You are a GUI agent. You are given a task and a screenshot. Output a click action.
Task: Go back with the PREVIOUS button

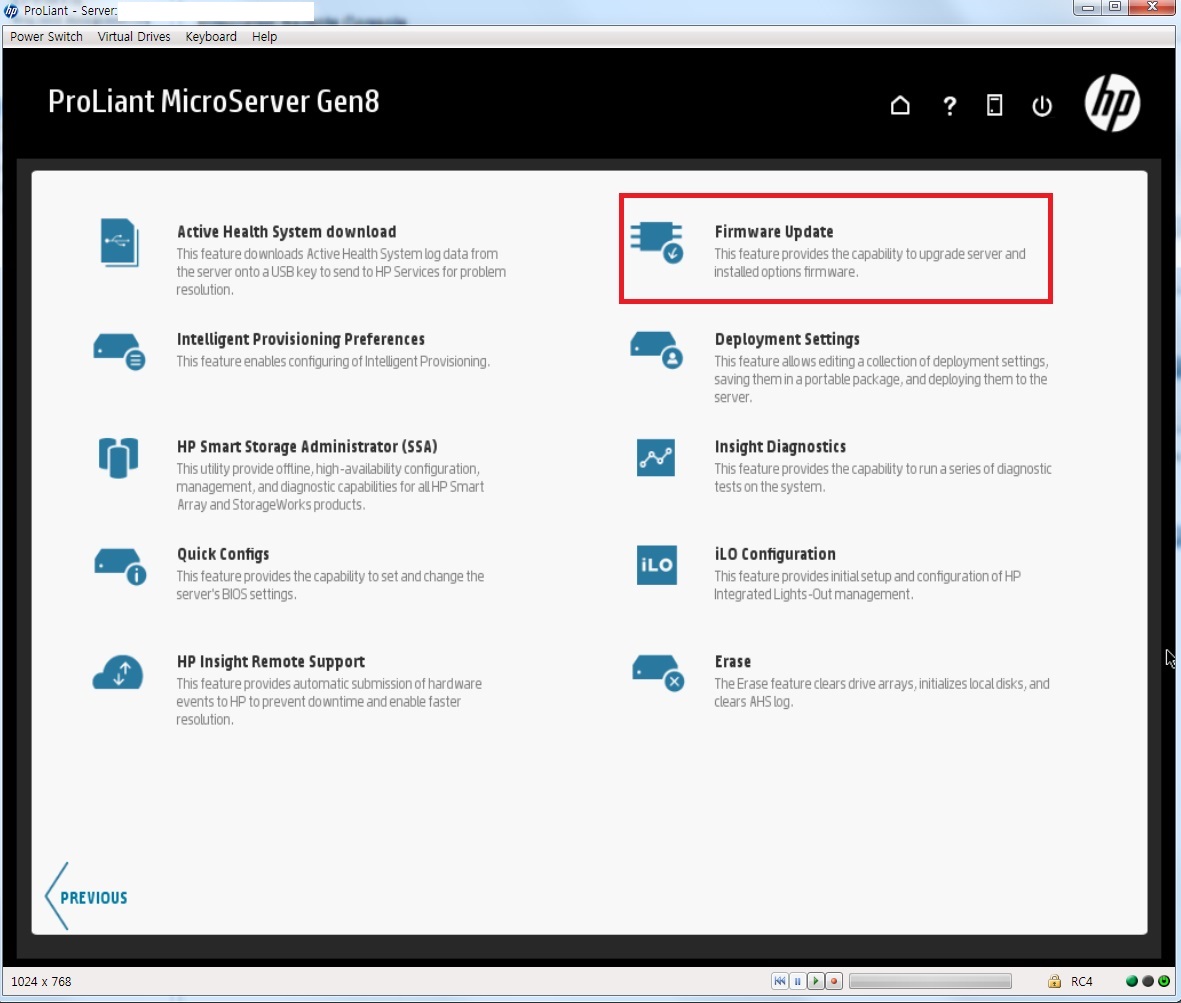click(86, 897)
